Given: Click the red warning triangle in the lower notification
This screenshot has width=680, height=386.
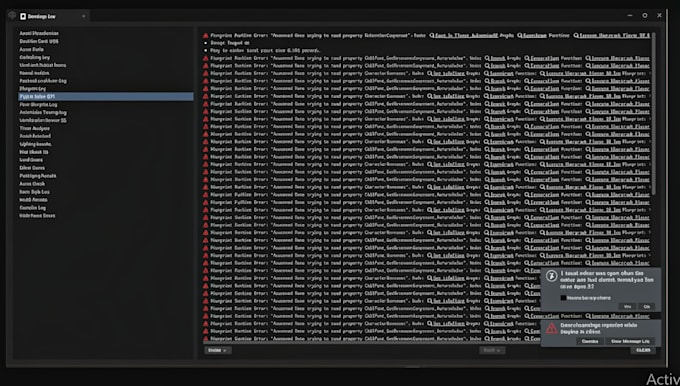Looking at the screenshot, I should [552, 328].
